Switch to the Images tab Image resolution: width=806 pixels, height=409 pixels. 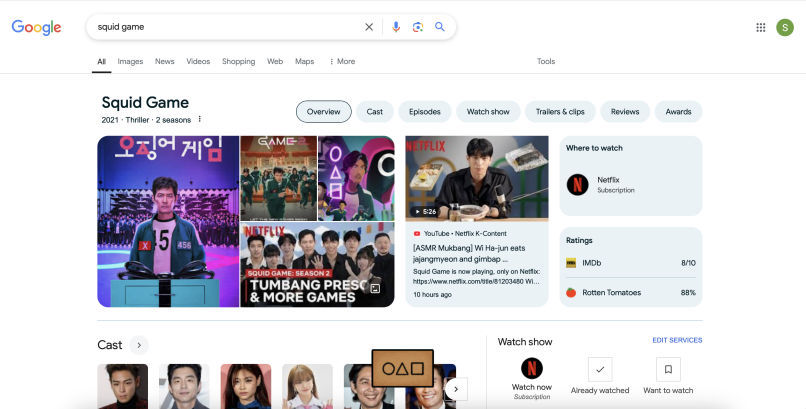[130, 61]
